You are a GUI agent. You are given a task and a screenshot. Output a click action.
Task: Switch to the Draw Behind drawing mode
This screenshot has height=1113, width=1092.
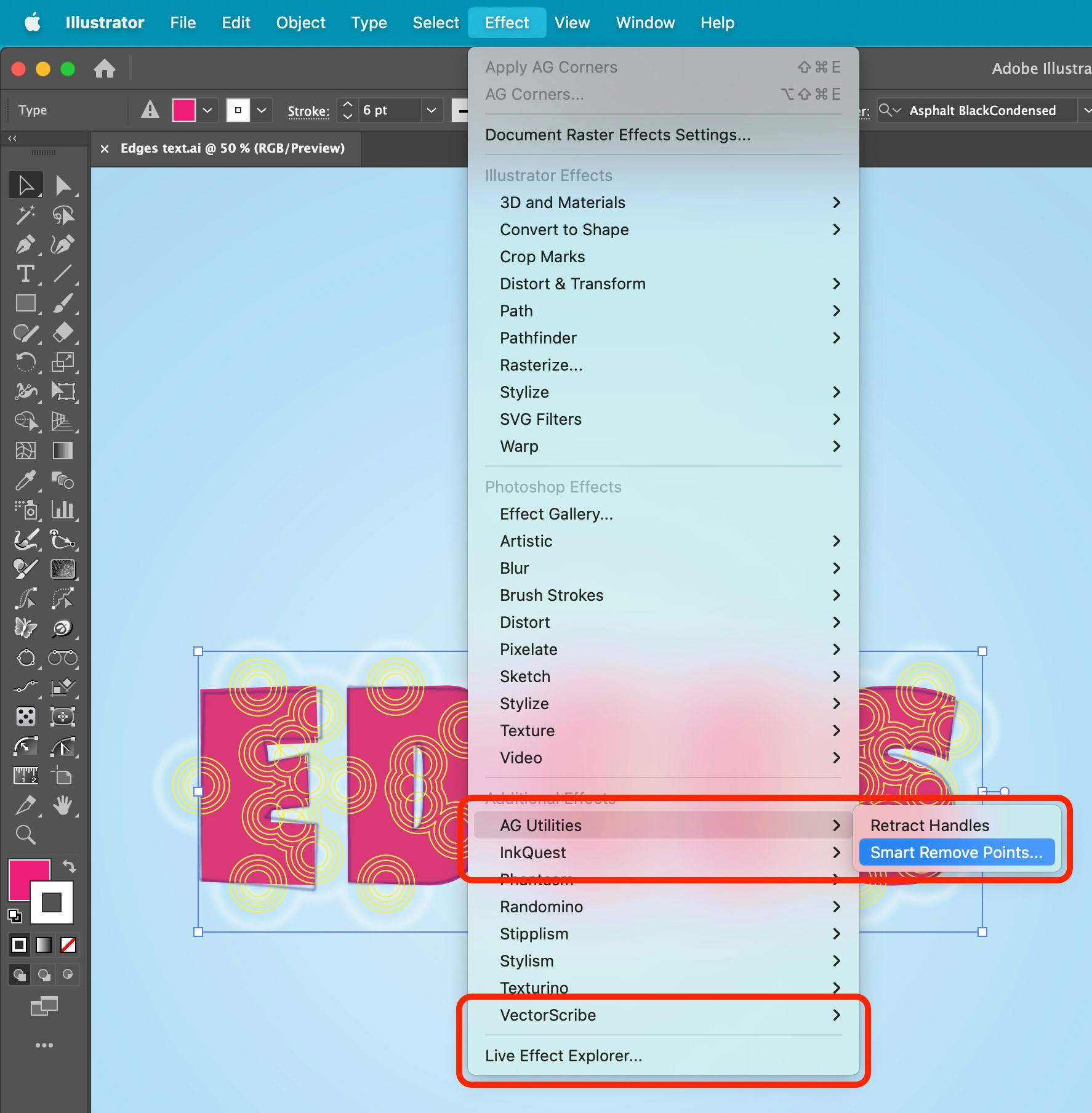43,974
